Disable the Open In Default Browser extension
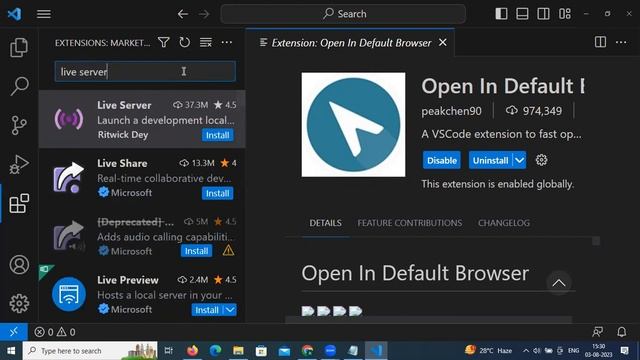The width and height of the screenshot is (640, 360). point(442,160)
